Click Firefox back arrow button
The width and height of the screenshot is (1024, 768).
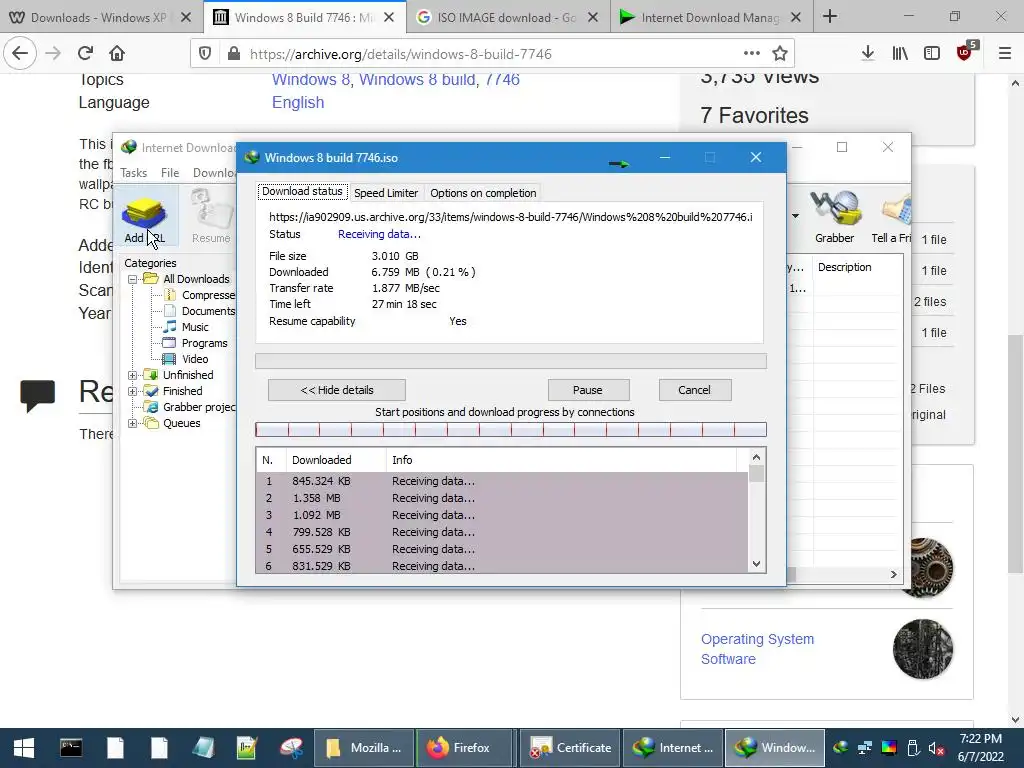click(20, 54)
